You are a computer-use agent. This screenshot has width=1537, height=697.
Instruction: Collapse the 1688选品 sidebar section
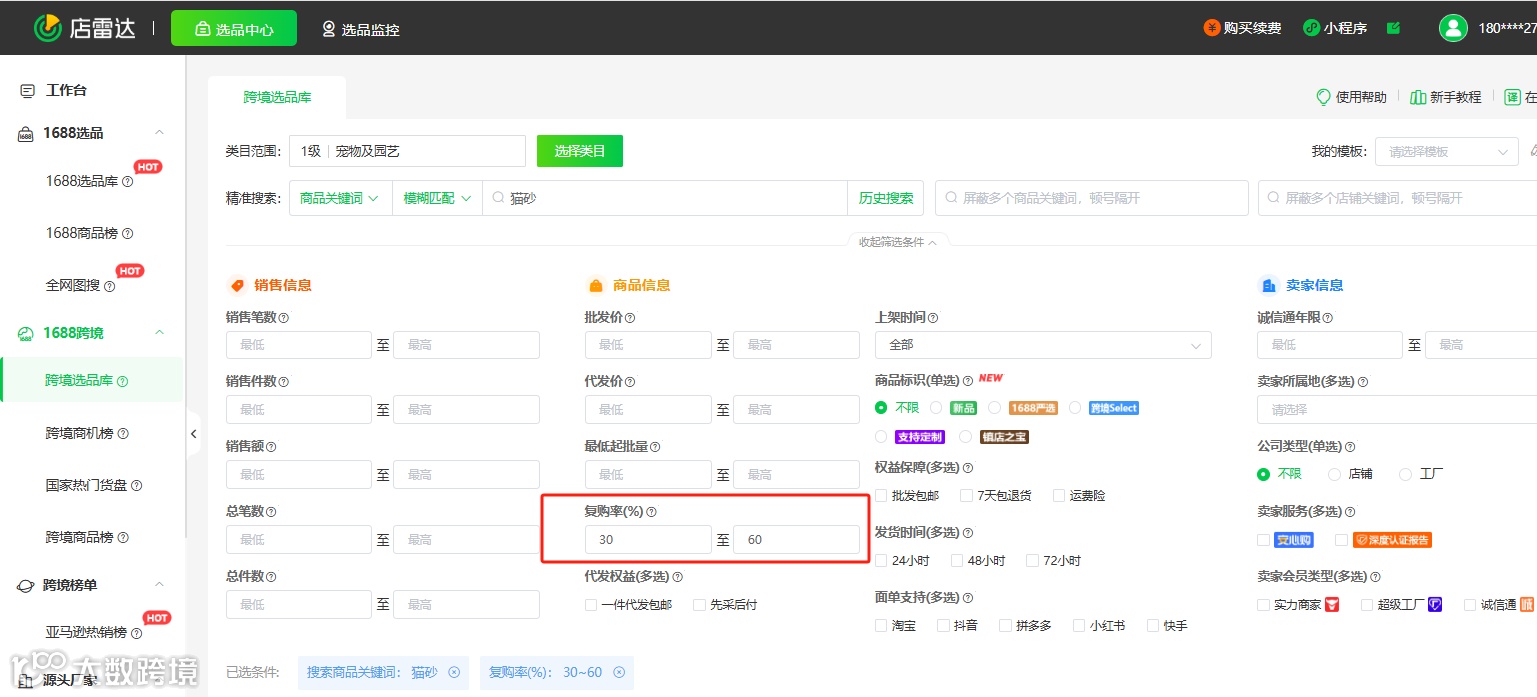159,133
